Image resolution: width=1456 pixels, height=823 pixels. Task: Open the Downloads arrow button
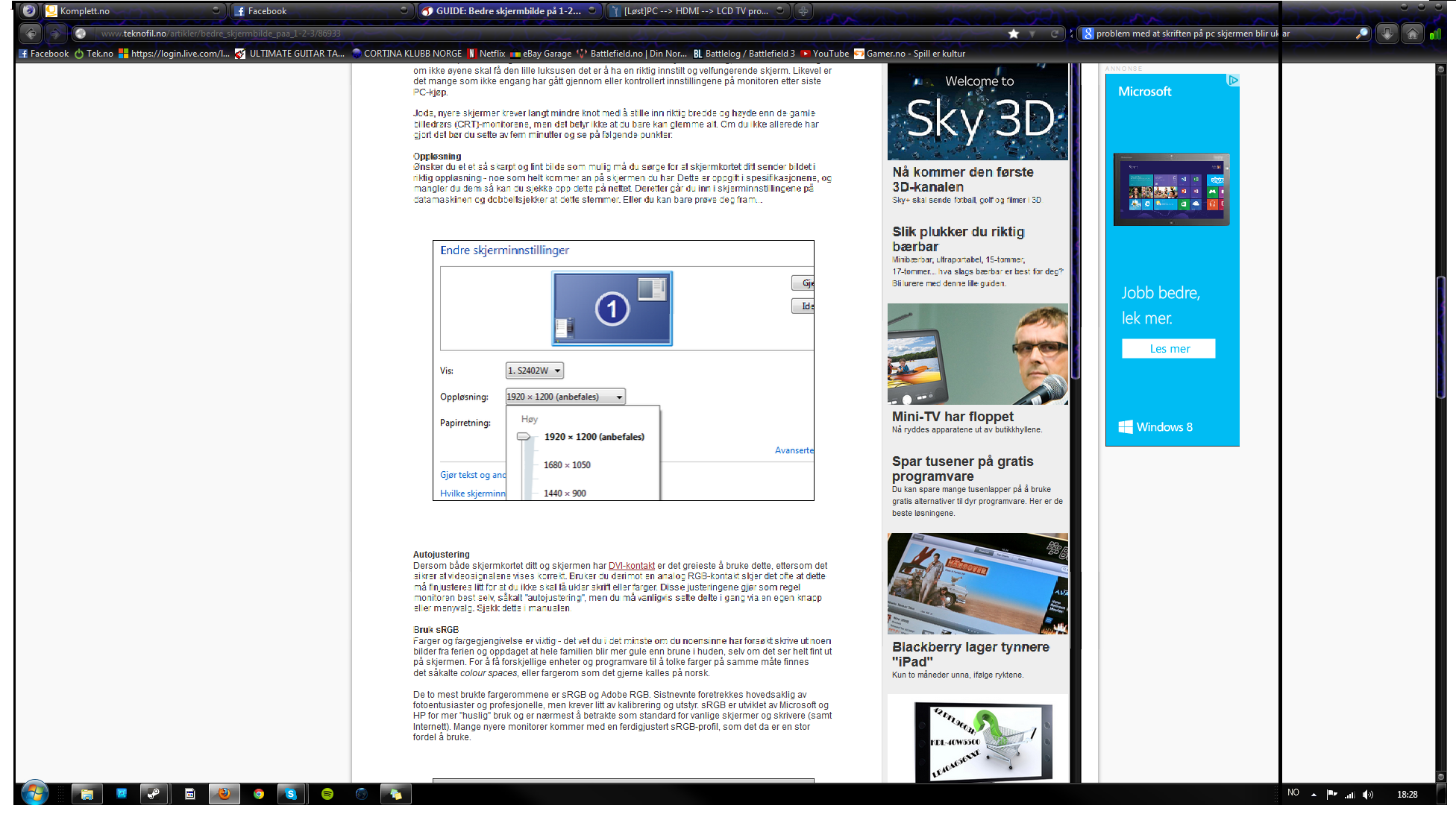(x=1387, y=34)
